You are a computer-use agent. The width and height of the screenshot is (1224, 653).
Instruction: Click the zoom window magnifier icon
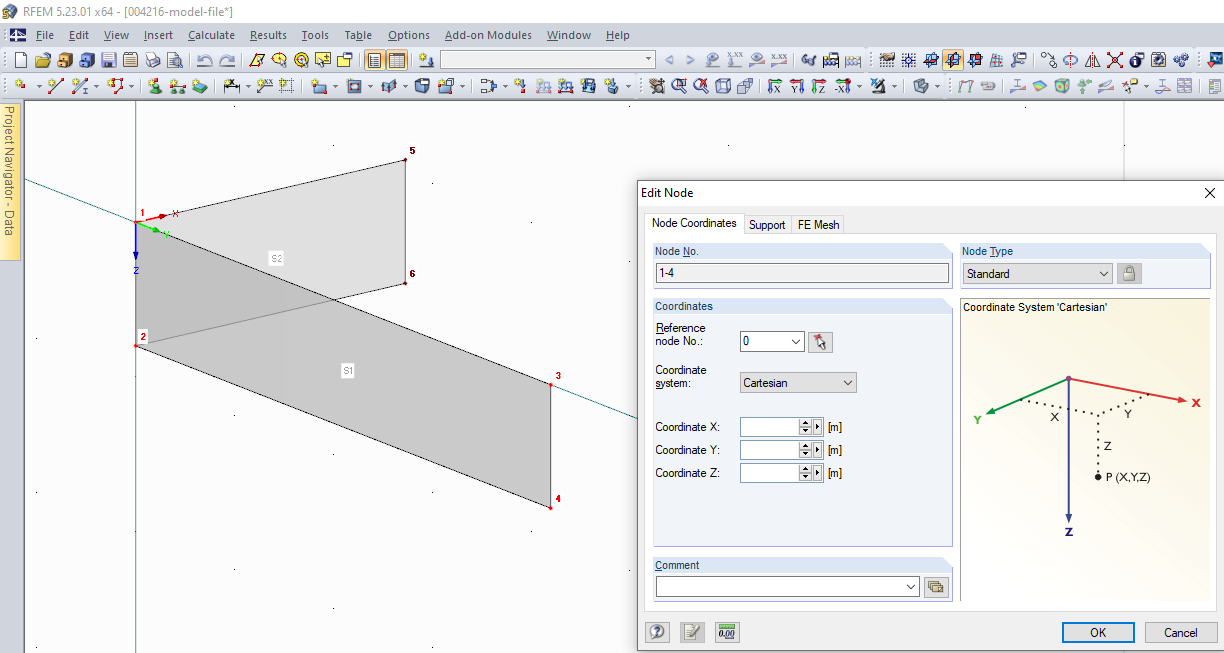point(678,86)
